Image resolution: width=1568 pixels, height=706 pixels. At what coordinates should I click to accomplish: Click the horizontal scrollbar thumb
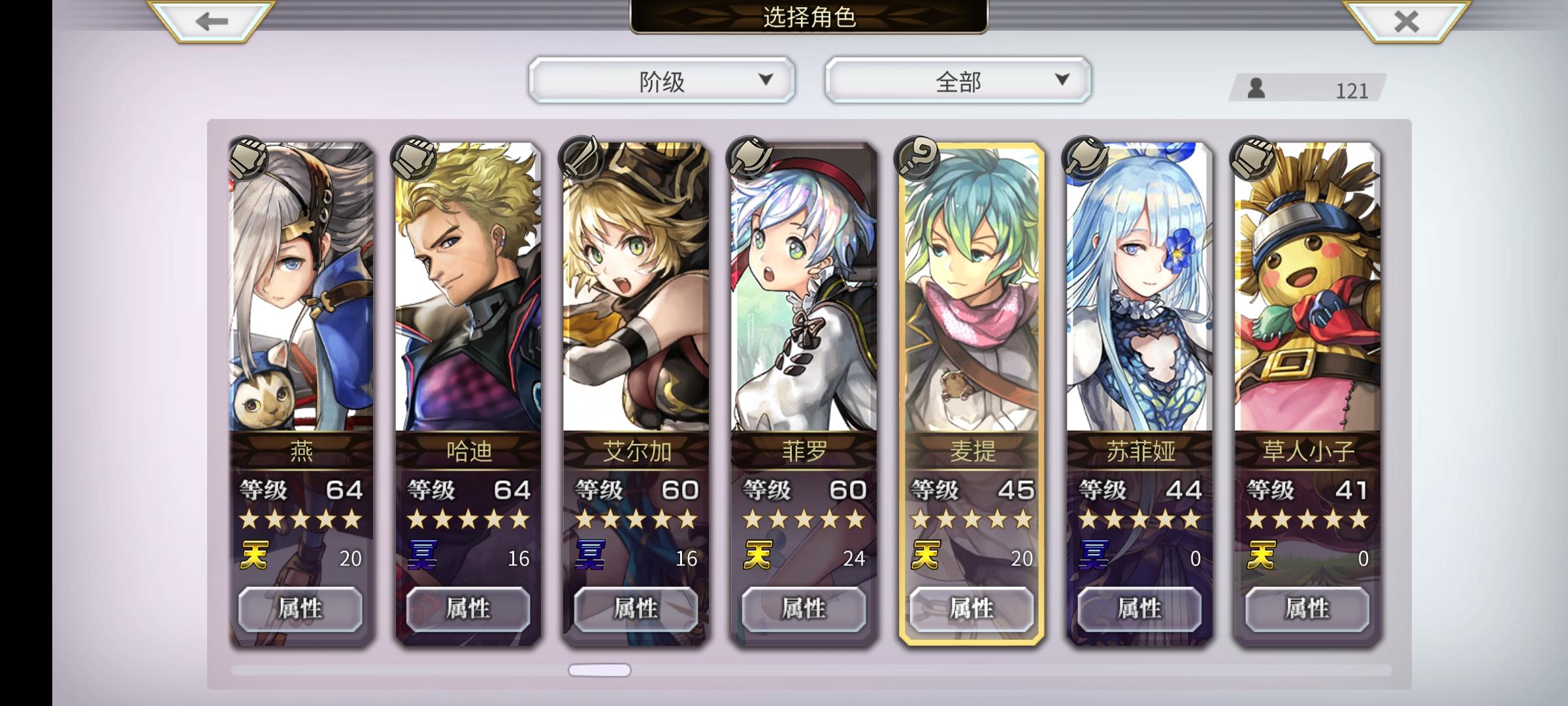tap(600, 670)
